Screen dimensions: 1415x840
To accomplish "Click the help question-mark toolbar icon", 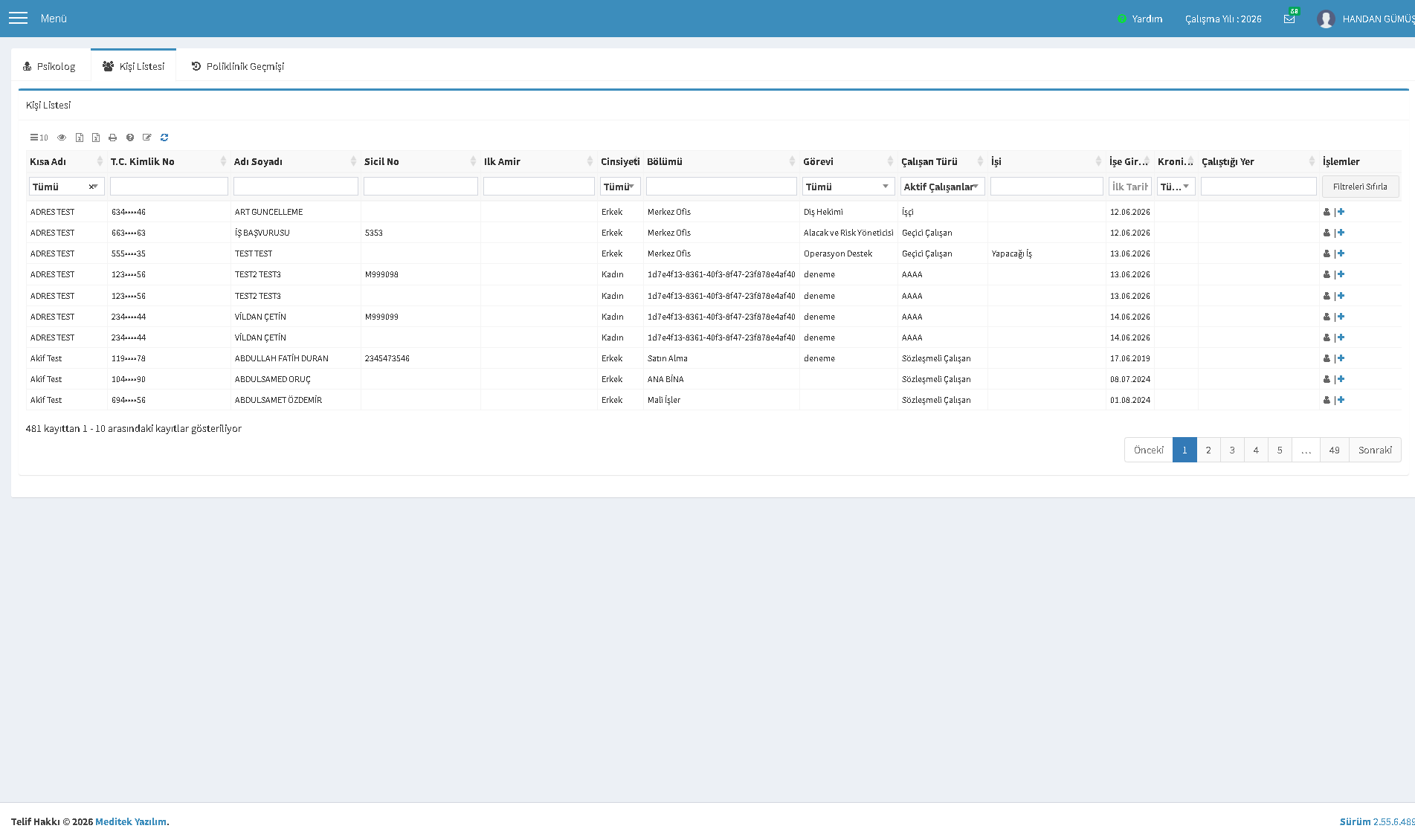I will tap(130, 138).
